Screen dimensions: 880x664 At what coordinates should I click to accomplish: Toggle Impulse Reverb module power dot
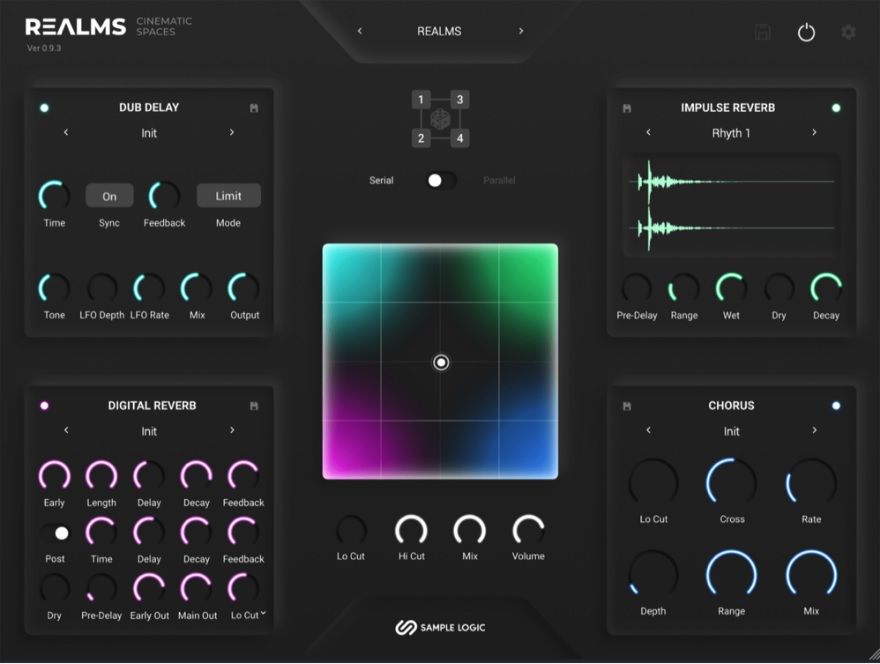pos(836,108)
